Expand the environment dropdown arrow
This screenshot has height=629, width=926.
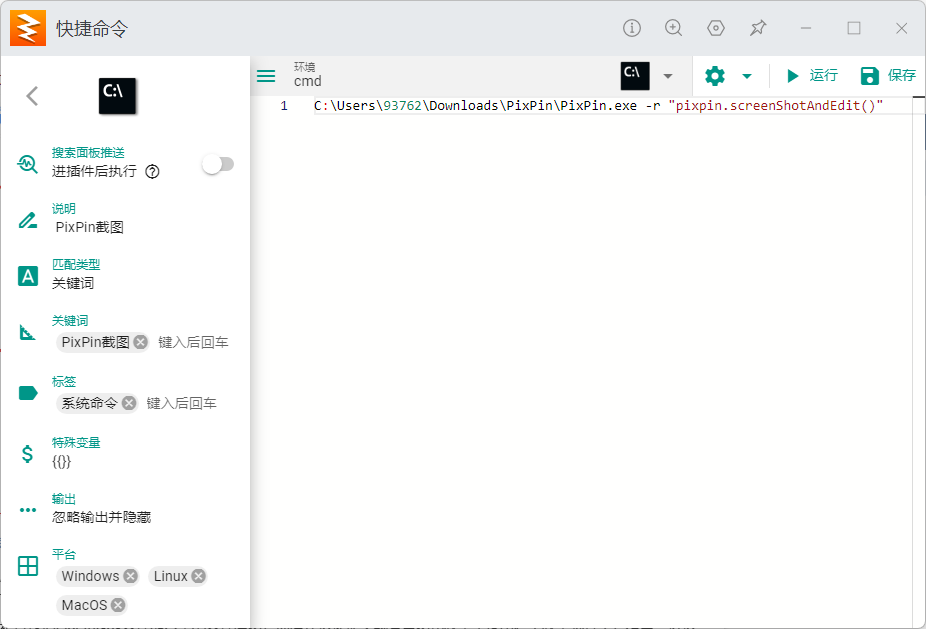(x=668, y=76)
